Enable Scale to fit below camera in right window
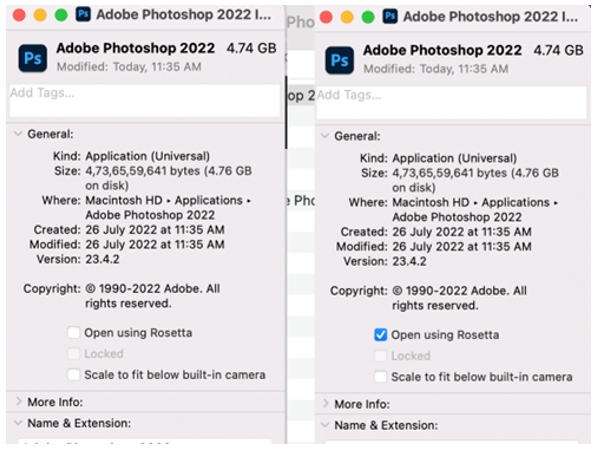 click(380, 376)
